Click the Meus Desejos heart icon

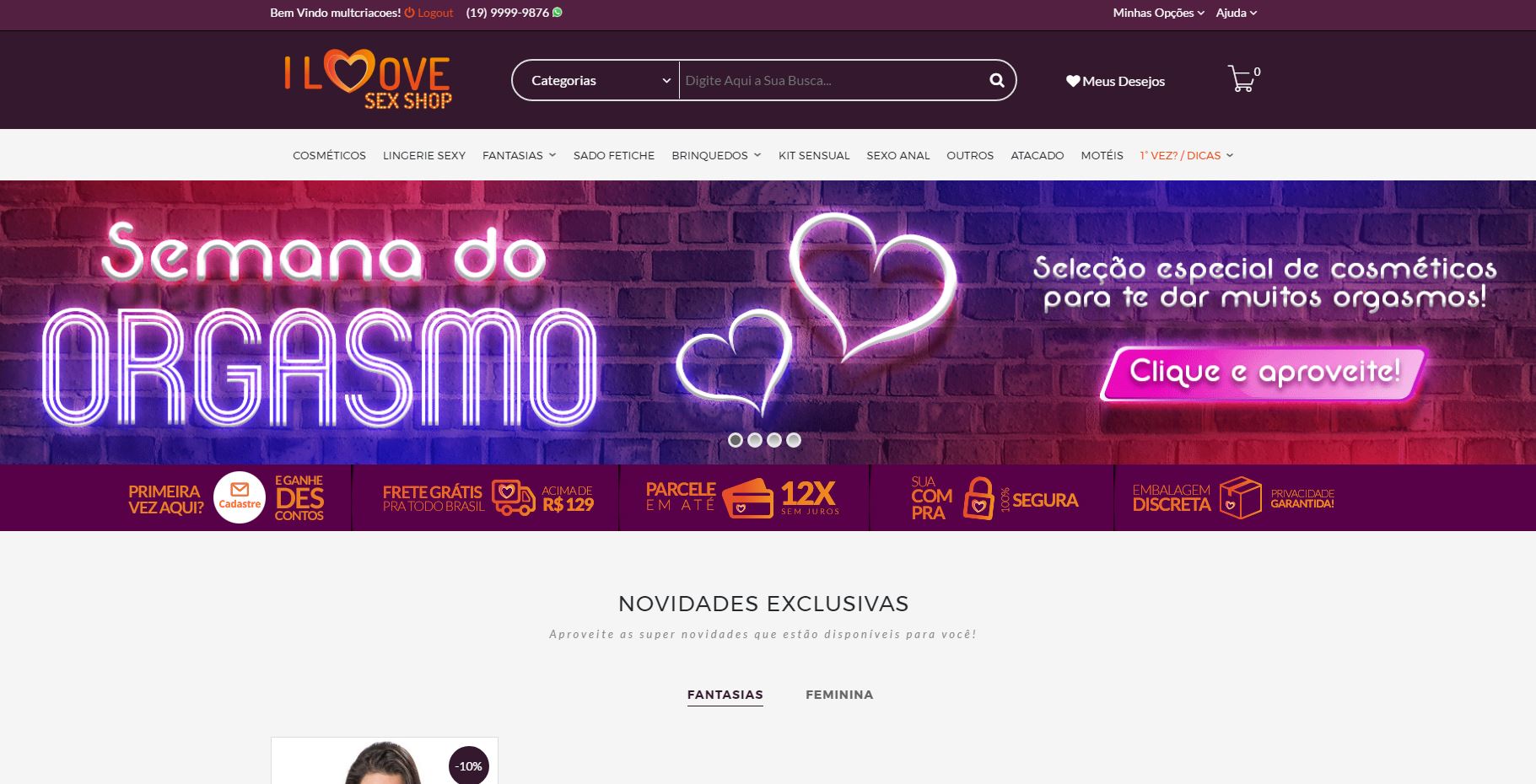pyautogui.click(x=1073, y=81)
